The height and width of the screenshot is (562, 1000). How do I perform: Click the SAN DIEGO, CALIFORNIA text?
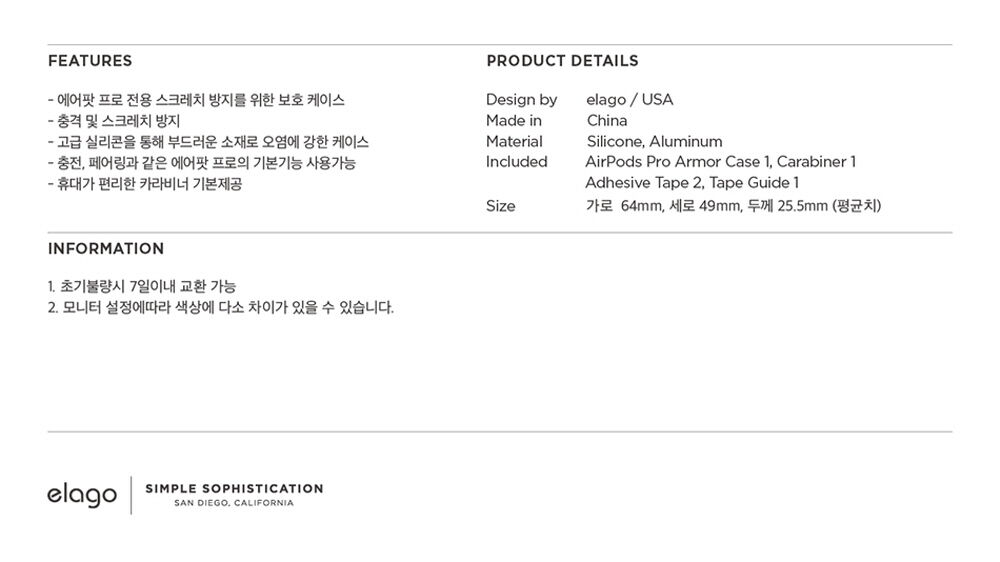(x=234, y=503)
